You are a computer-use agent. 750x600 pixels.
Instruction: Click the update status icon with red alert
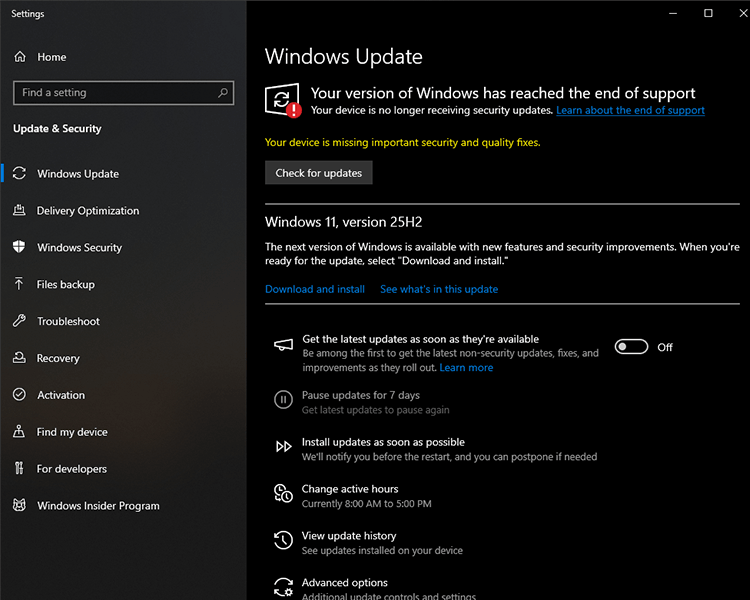click(x=283, y=100)
